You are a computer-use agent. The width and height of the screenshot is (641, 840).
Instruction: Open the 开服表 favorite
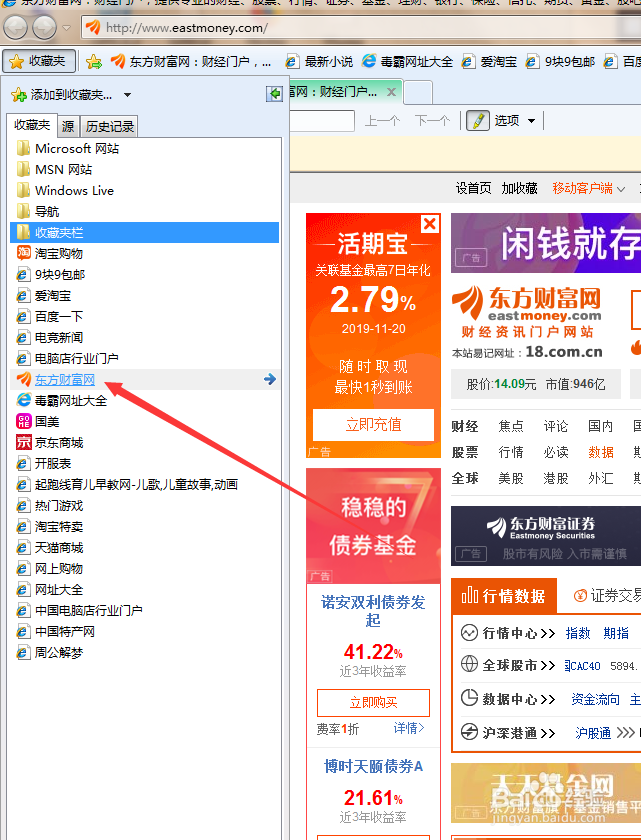[x=145, y=463]
